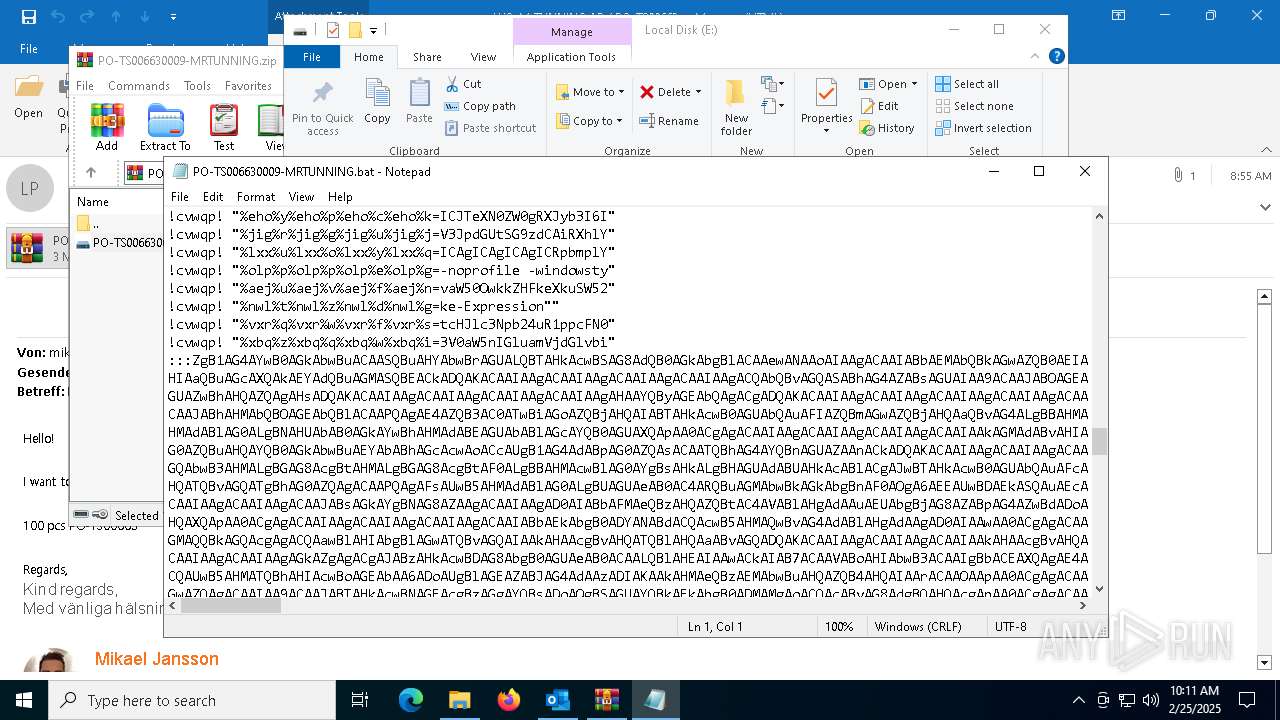Image resolution: width=1280 pixels, height=720 pixels.
Task: Open Notepad Edit menu
Action: click(213, 197)
